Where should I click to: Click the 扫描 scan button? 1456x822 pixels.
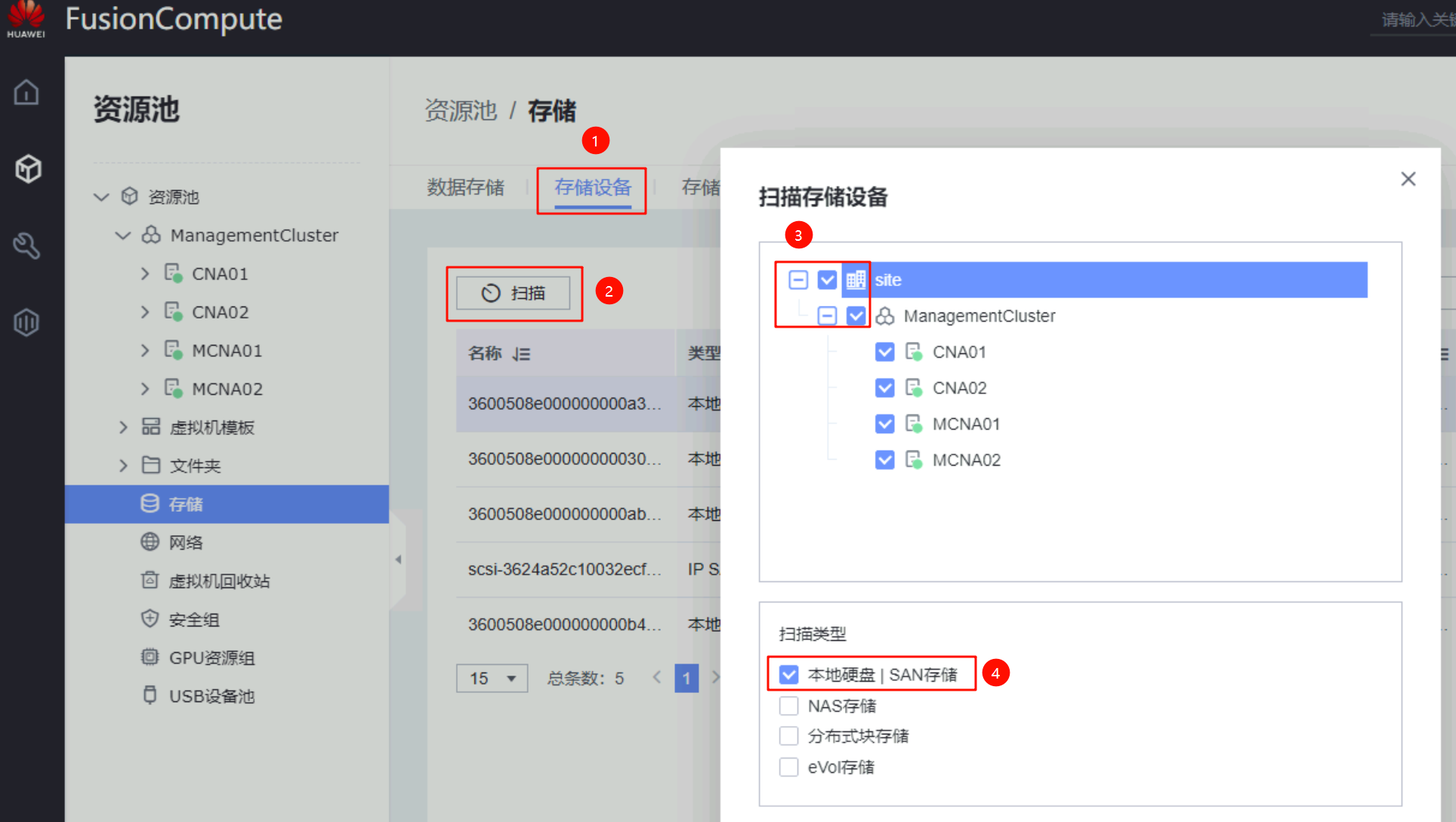point(514,293)
